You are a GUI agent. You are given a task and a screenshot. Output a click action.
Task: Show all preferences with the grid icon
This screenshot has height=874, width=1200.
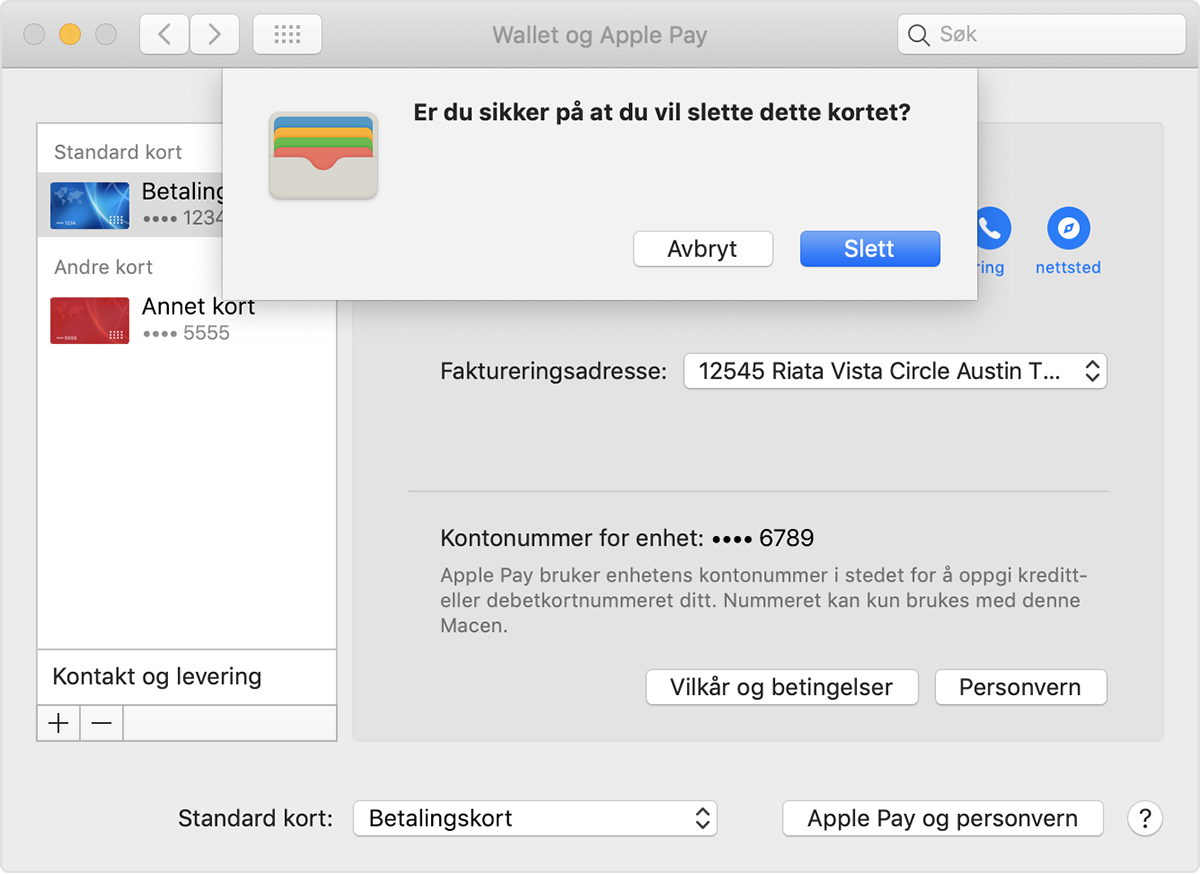point(287,35)
